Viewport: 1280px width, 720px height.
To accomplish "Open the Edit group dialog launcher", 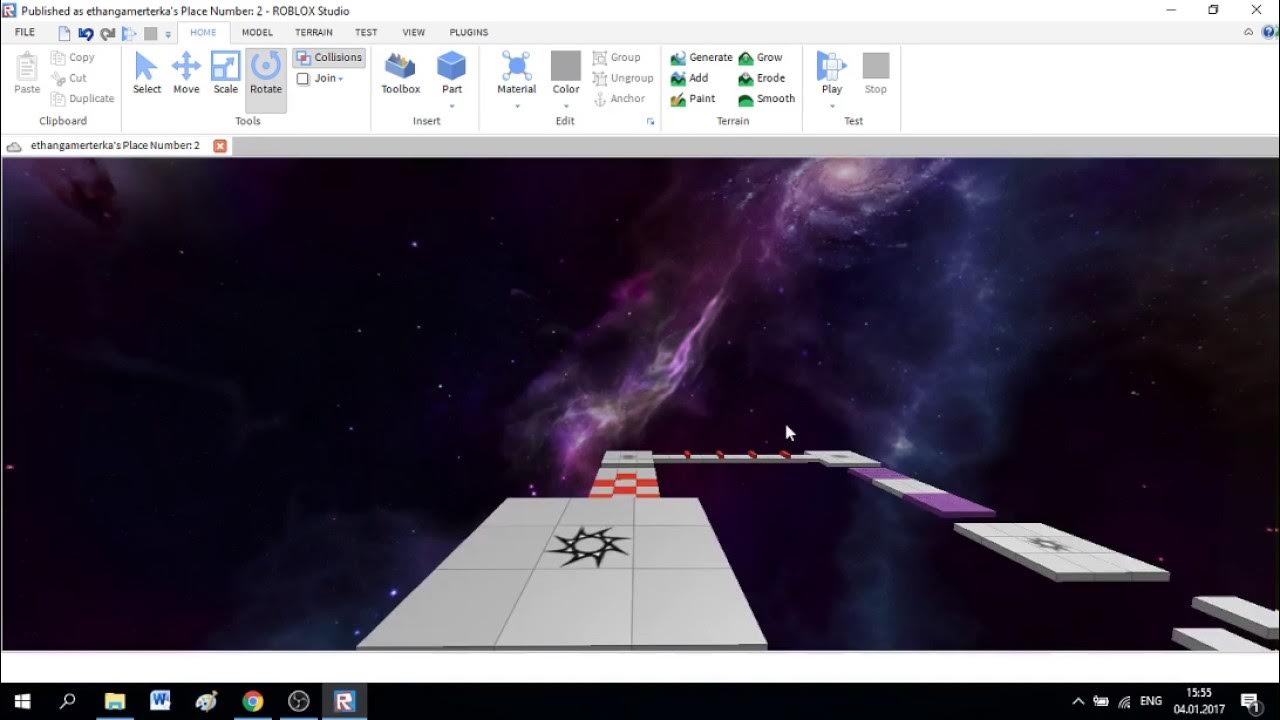I will [x=651, y=122].
